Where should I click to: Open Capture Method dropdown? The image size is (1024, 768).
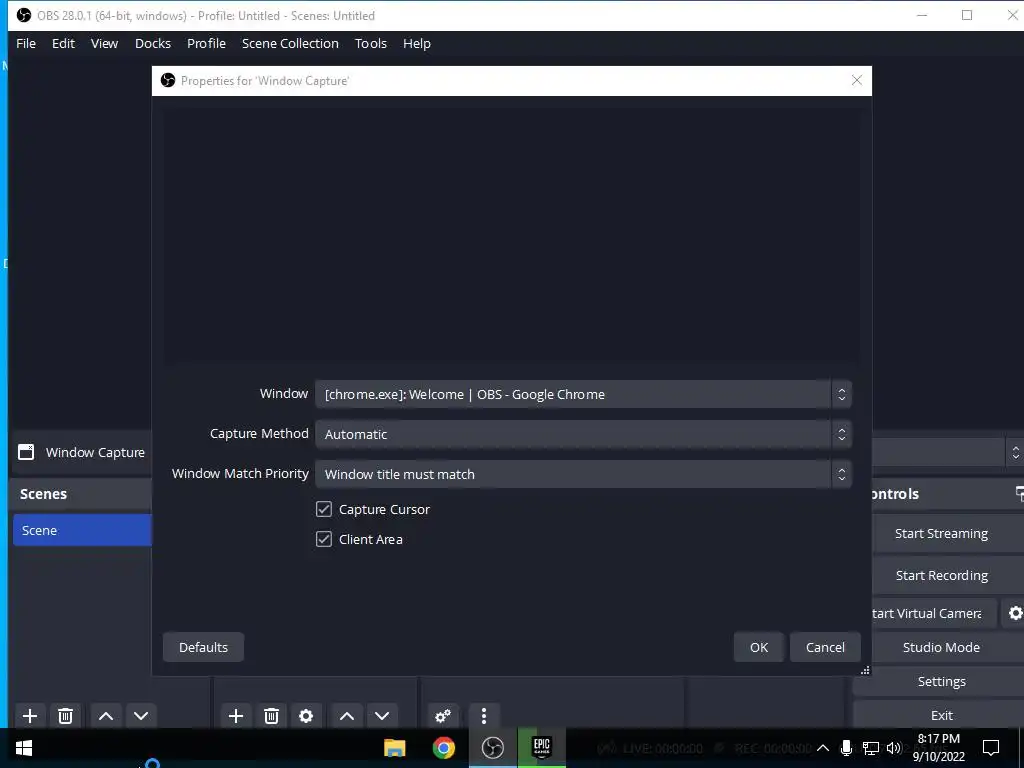(x=583, y=434)
